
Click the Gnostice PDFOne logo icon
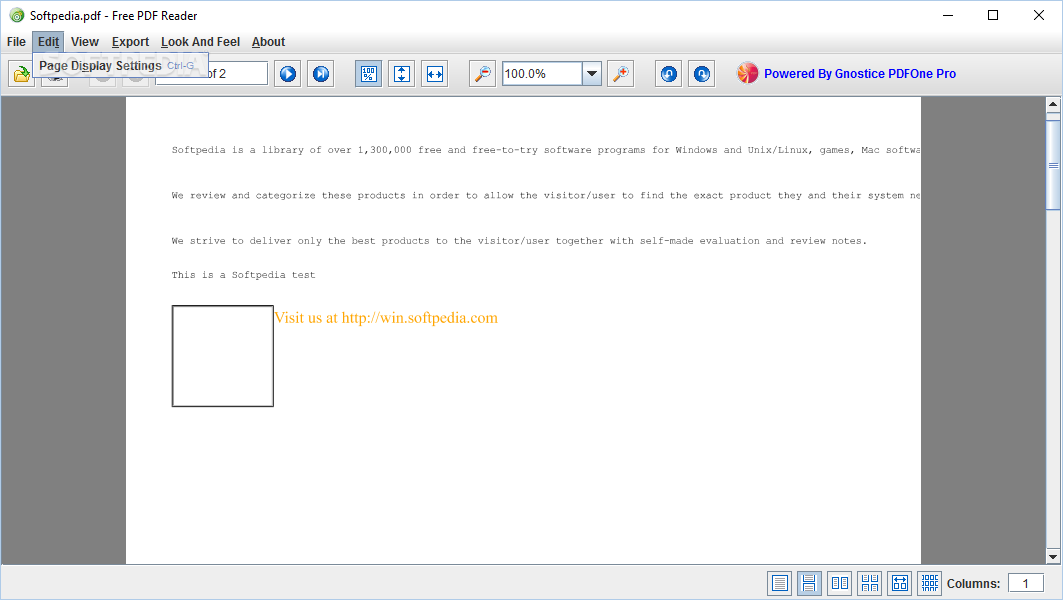(748, 73)
